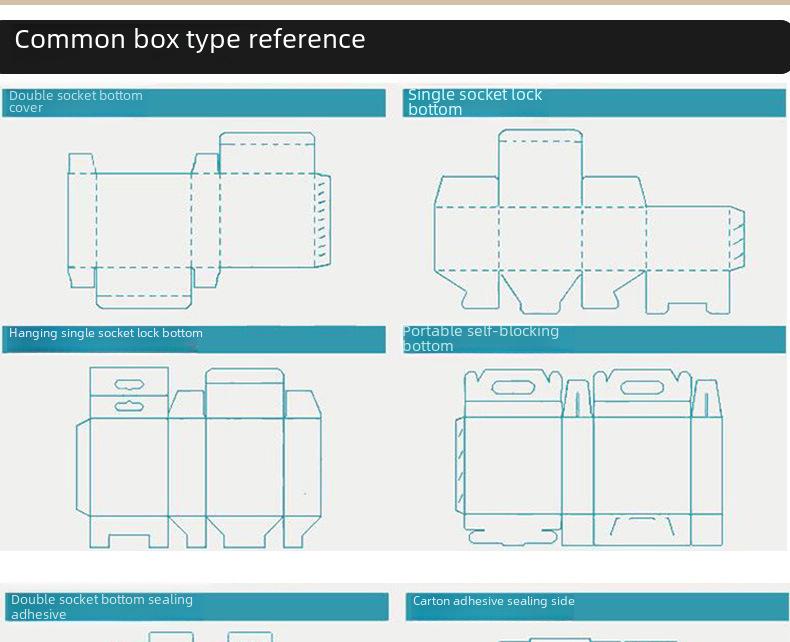This screenshot has width=790, height=642.
Task: Select the bottom tuck flap of double socket diagram
Action: click(x=143, y=287)
